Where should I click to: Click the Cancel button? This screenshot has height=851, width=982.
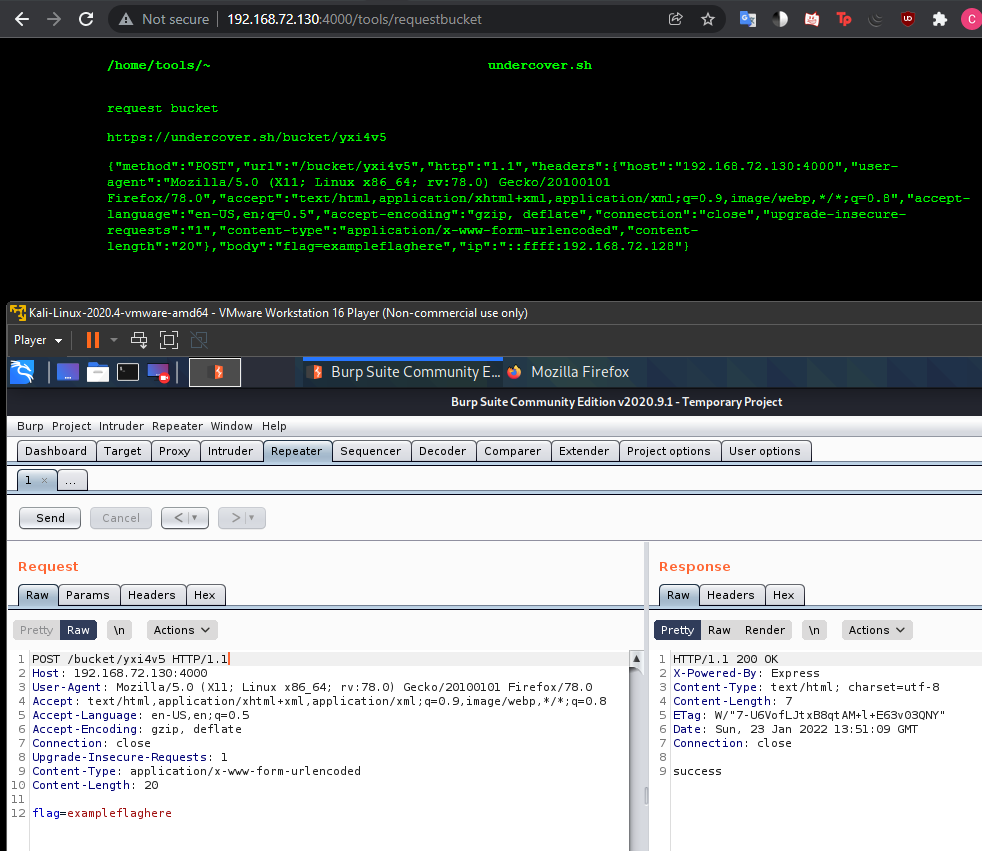[121, 518]
